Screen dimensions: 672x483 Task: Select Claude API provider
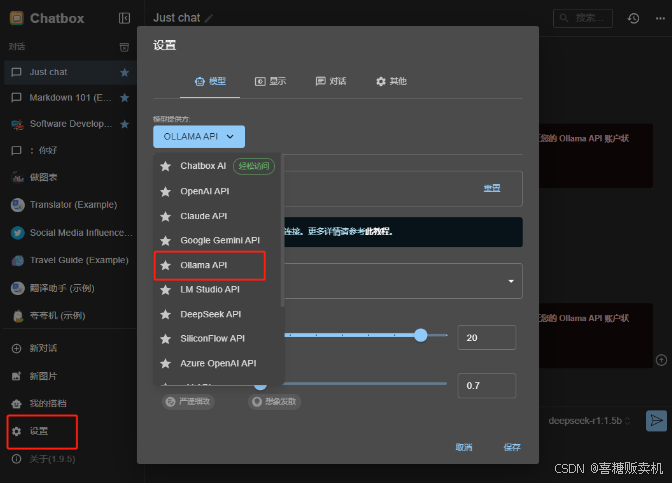(217, 216)
